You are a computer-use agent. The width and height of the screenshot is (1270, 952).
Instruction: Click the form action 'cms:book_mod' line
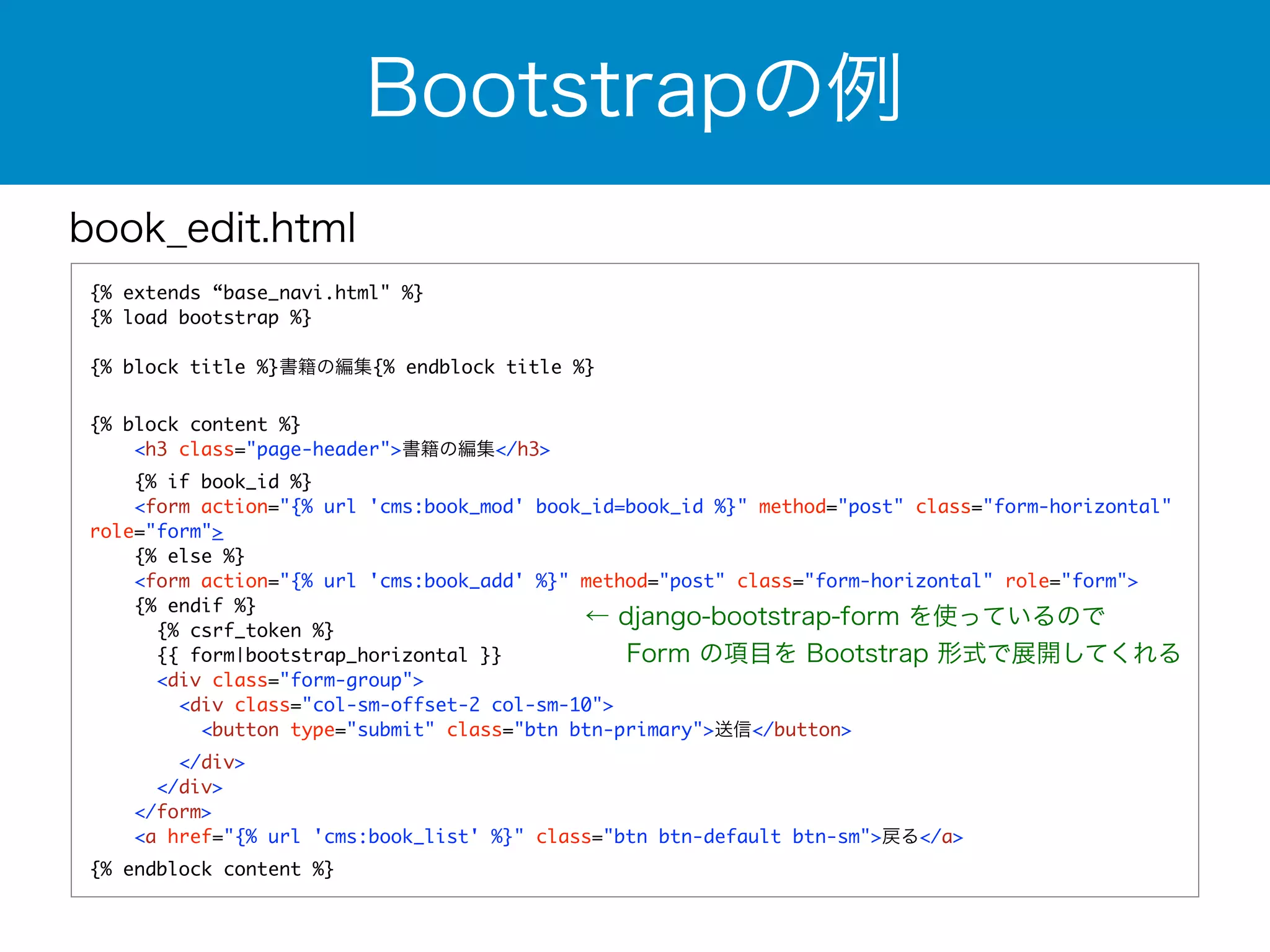click(x=653, y=506)
